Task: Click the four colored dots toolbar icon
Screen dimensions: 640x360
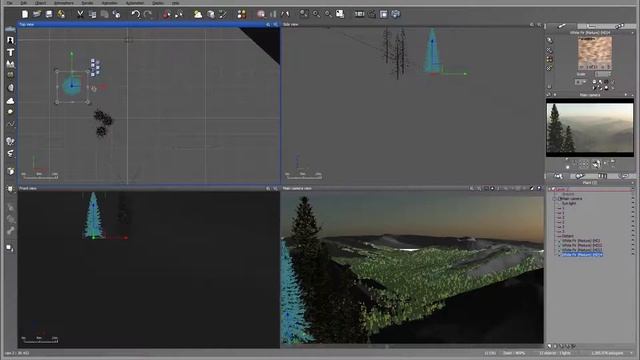Action: 242,14
